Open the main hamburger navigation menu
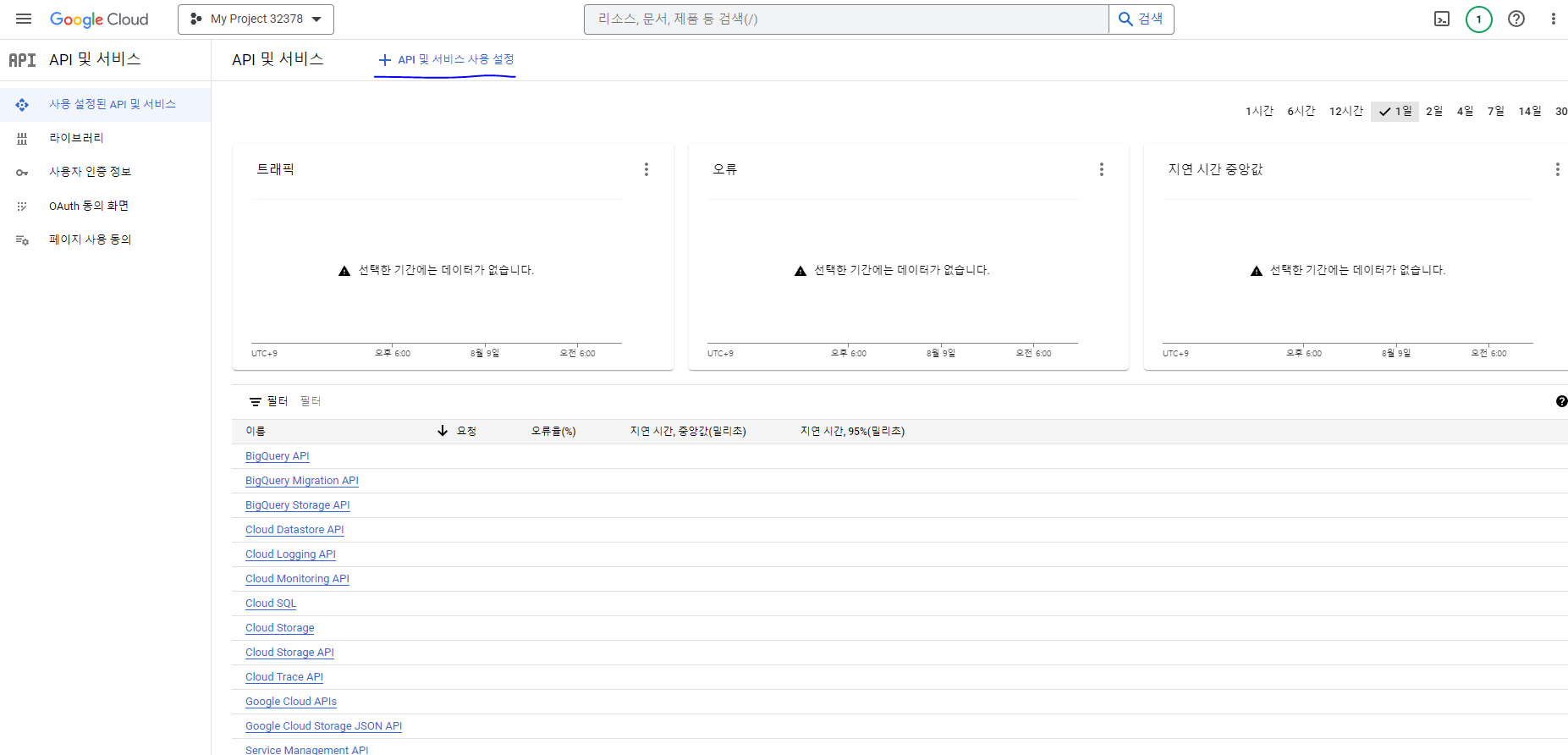The image size is (1568, 755). [24, 19]
